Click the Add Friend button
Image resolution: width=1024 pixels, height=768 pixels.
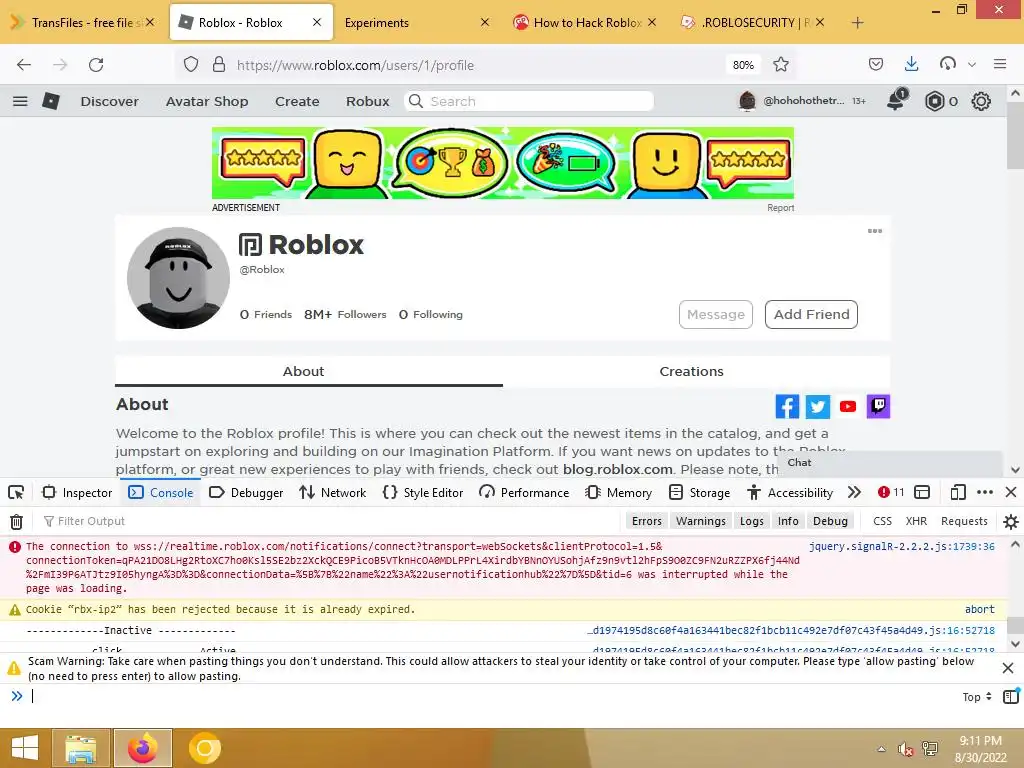[x=811, y=314]
